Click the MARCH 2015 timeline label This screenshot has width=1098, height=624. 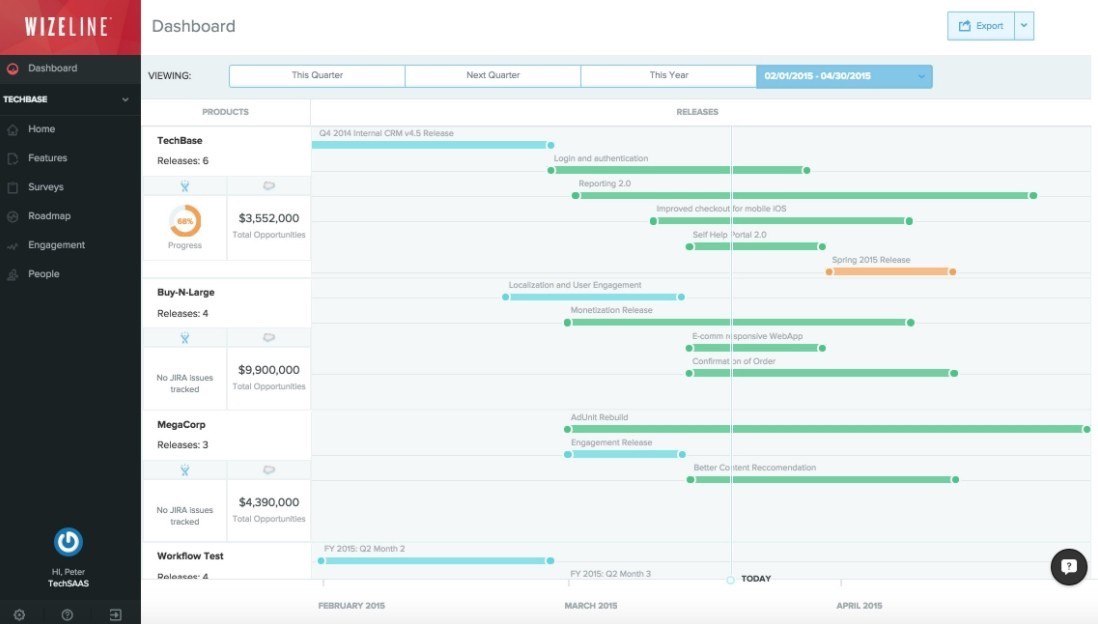pos(590,606)
